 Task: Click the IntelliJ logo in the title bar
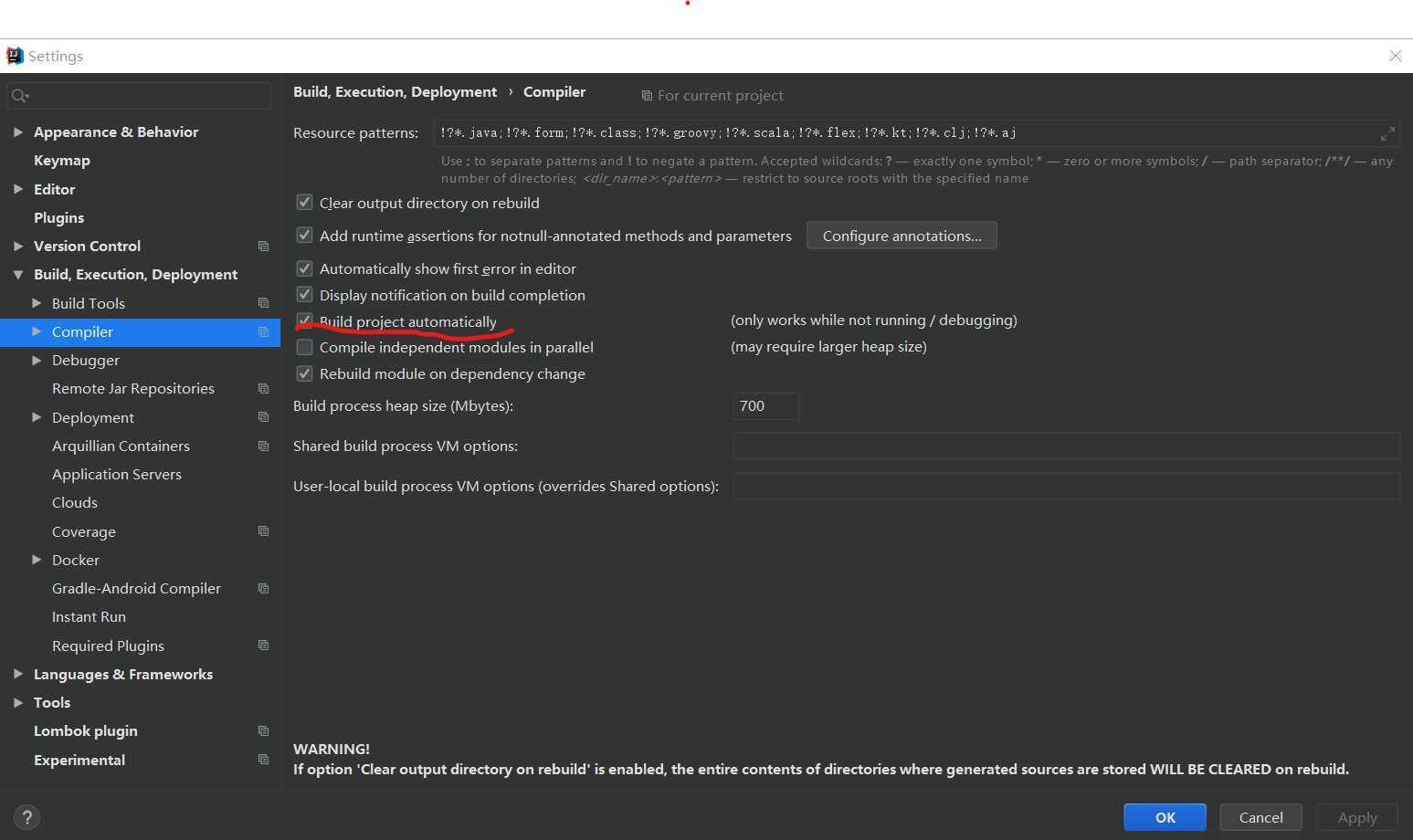pyautogui.click(x=15, y=56)
